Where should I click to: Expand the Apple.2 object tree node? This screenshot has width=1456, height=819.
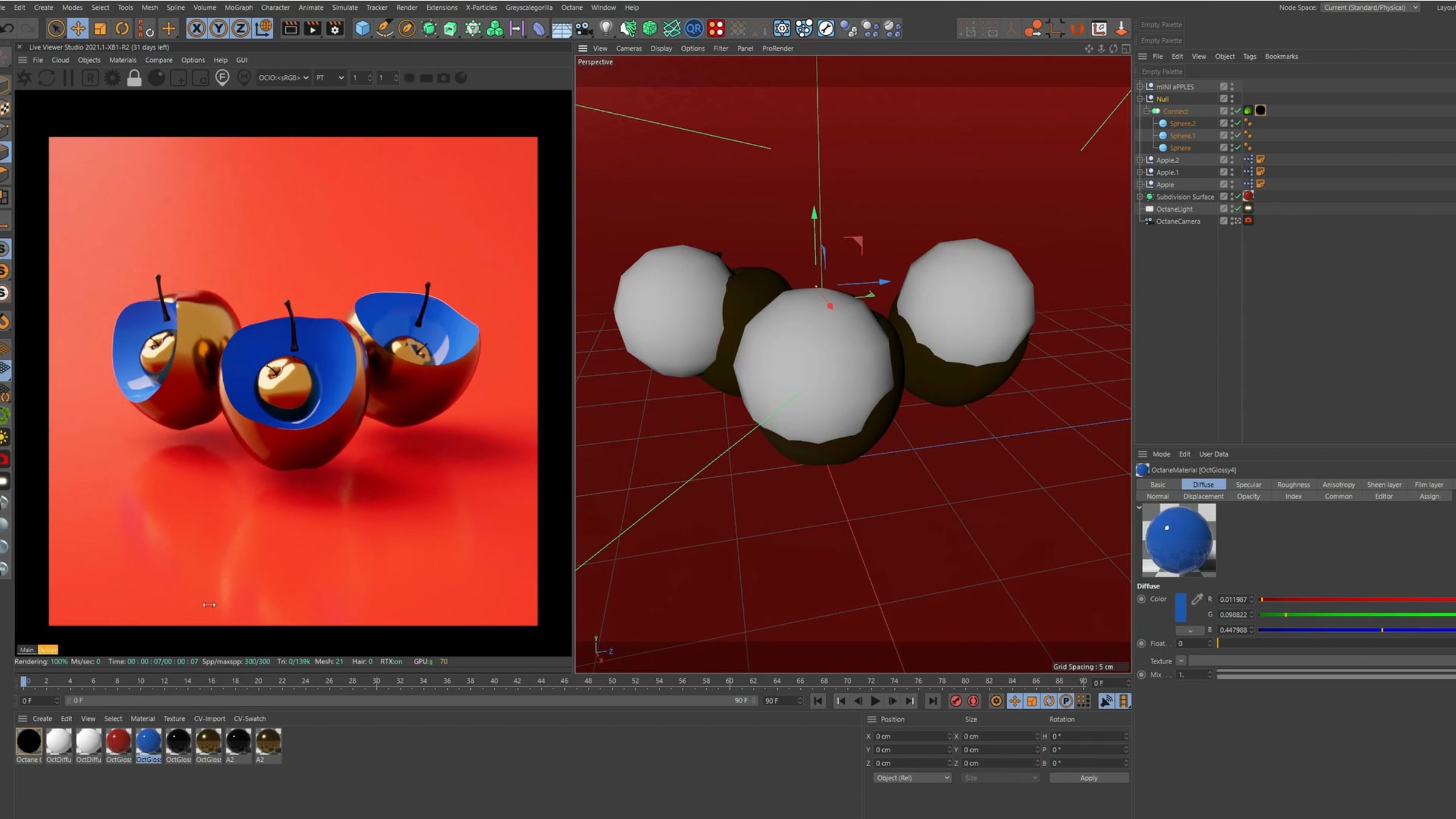point(1140,160)
